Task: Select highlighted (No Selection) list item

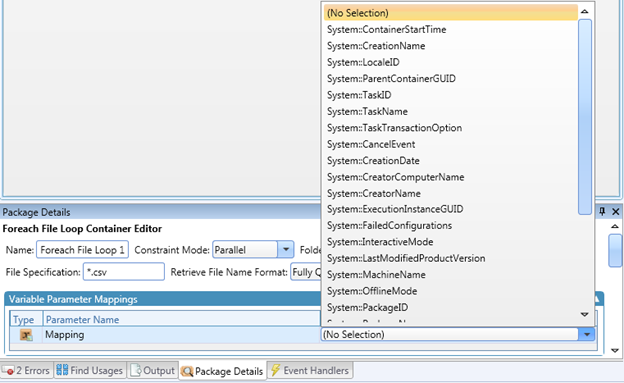Action: click(450, 13)
